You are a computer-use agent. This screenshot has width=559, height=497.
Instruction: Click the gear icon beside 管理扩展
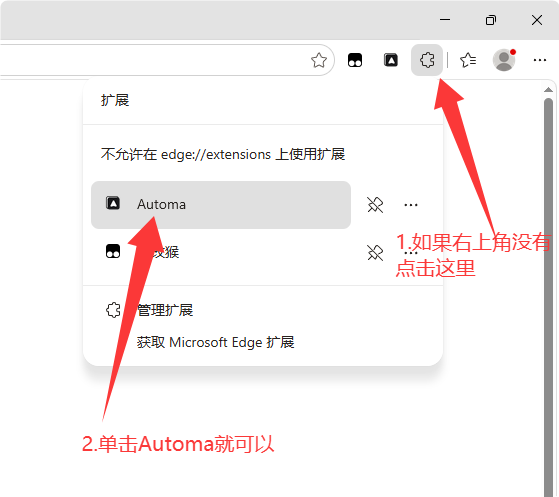pyautogui.click(x=113, y=310)
